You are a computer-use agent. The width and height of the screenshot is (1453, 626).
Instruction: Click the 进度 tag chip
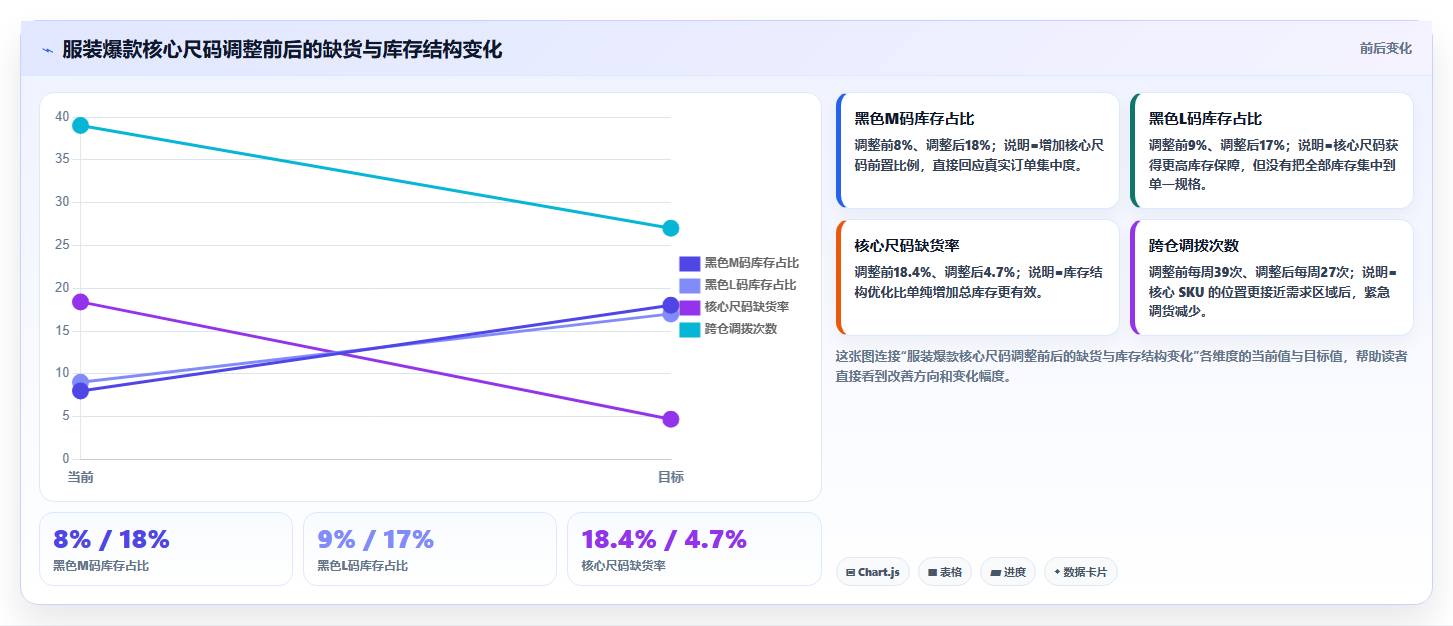(1008, 572)
